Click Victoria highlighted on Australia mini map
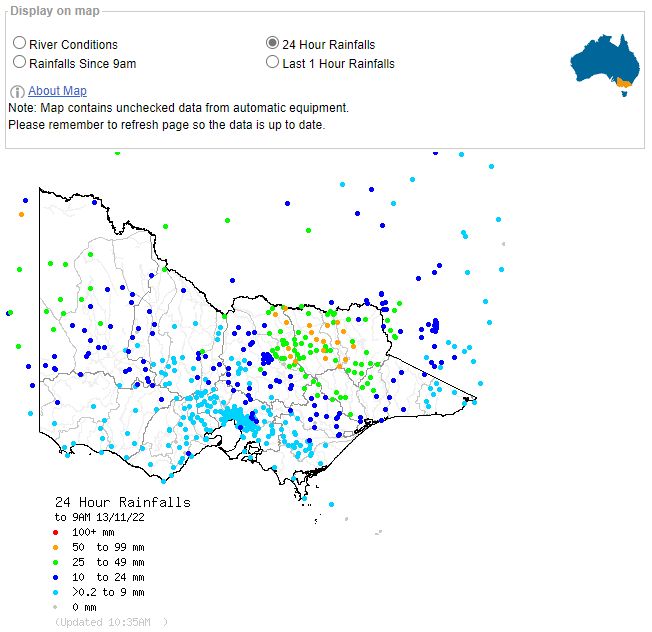This screenshot has width=652, height=632. coord(623,83)
